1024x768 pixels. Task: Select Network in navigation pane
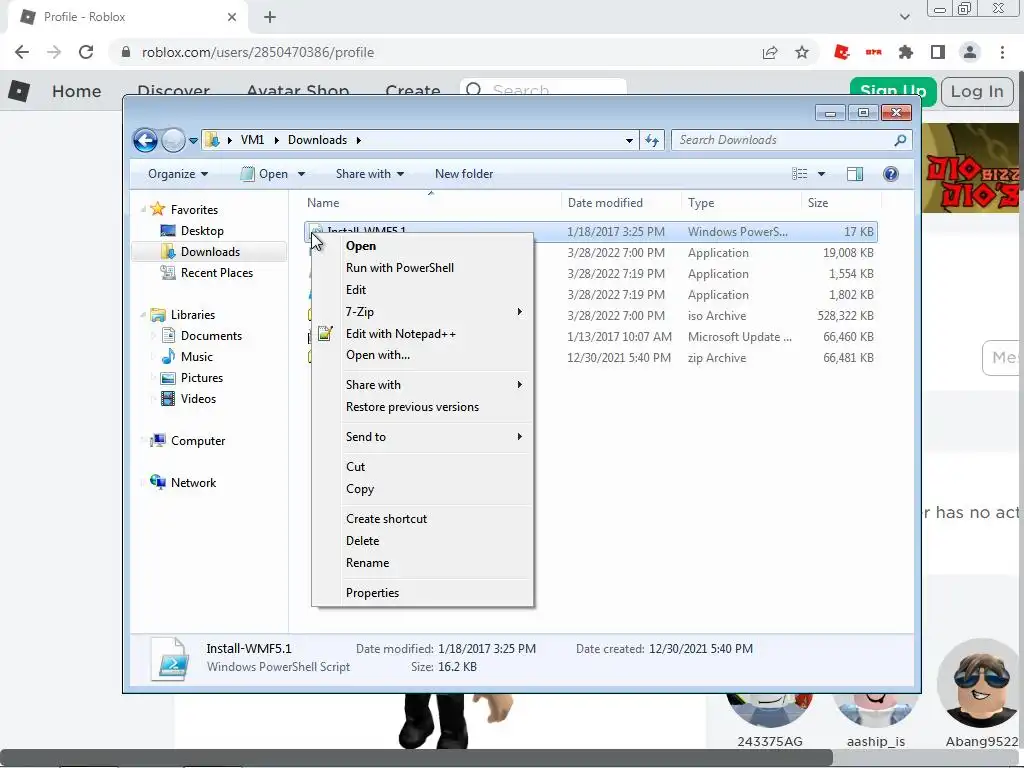click(x=193, y=483)
